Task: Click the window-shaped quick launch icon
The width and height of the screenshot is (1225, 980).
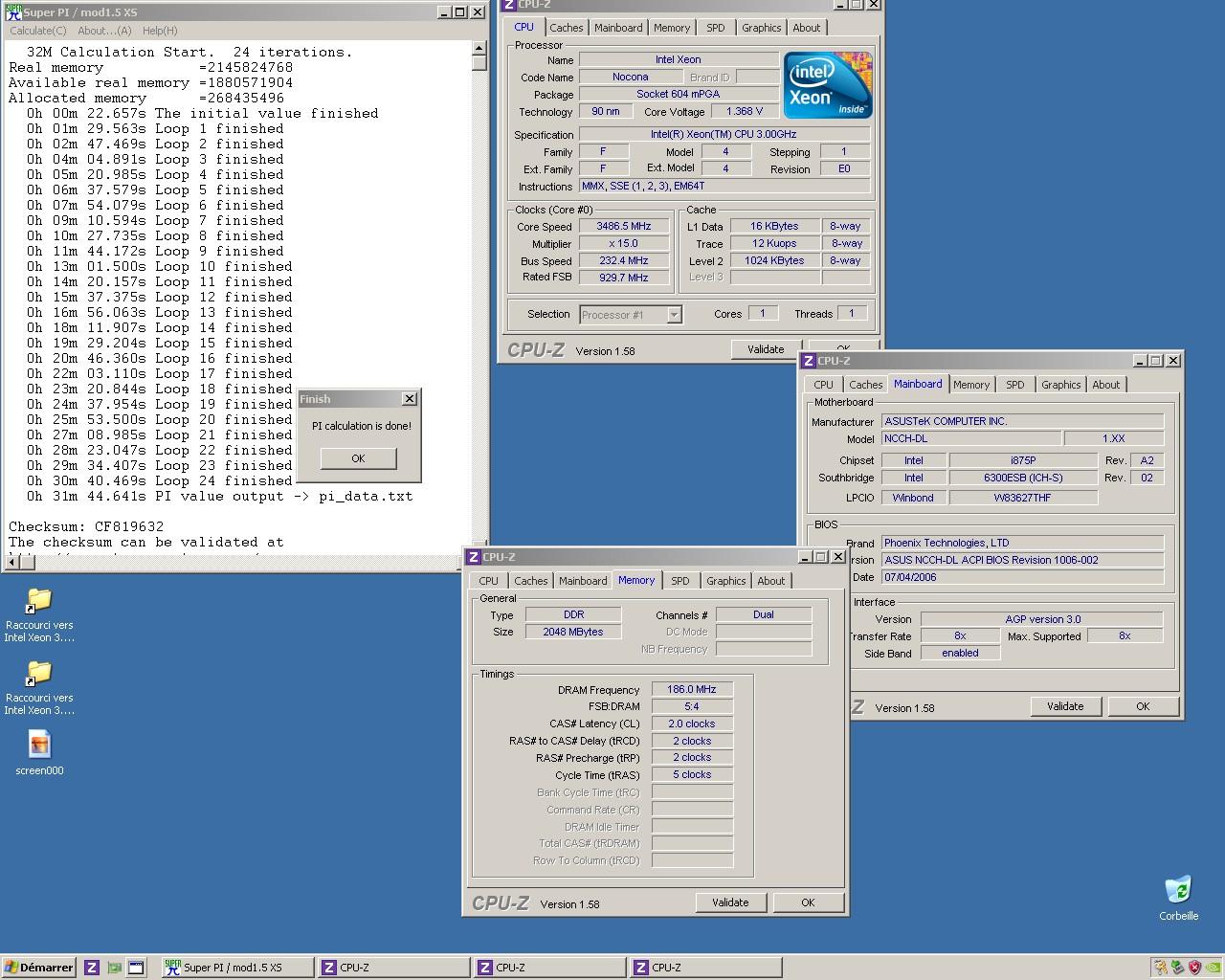Action: tap(136, 968)
